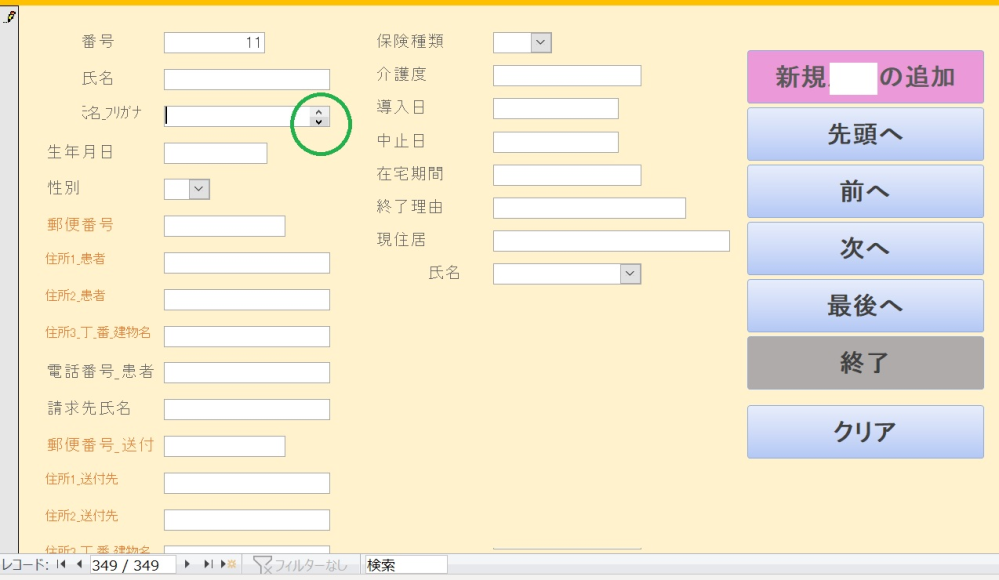
Task: Click the 最後へ button
Action: tap(865, 306)
